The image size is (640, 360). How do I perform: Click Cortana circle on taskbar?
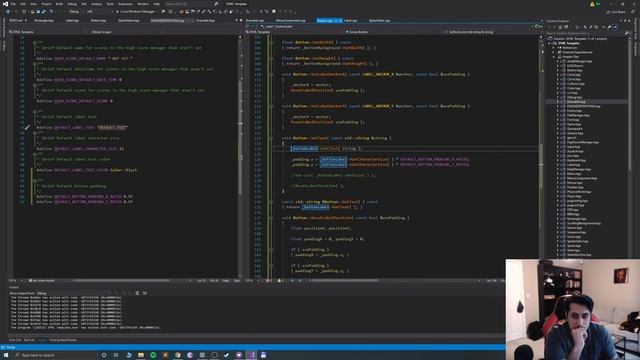104,355
